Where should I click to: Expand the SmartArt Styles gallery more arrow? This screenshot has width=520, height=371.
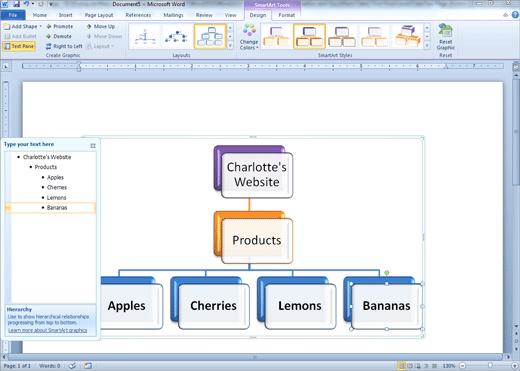pos(427,46)
